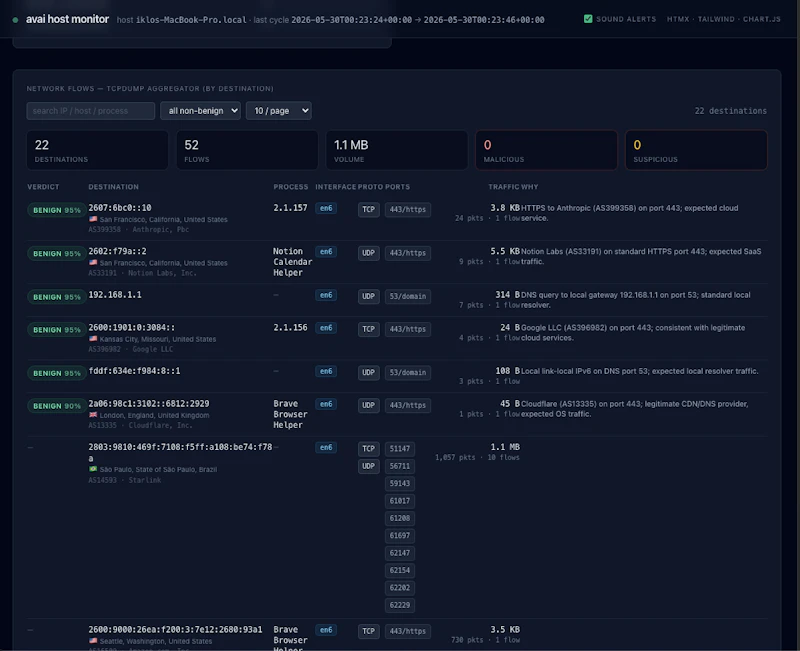Click the 443/https port on the Cloudflare row
The image size is (800, 651).
(x=408, y=406)
